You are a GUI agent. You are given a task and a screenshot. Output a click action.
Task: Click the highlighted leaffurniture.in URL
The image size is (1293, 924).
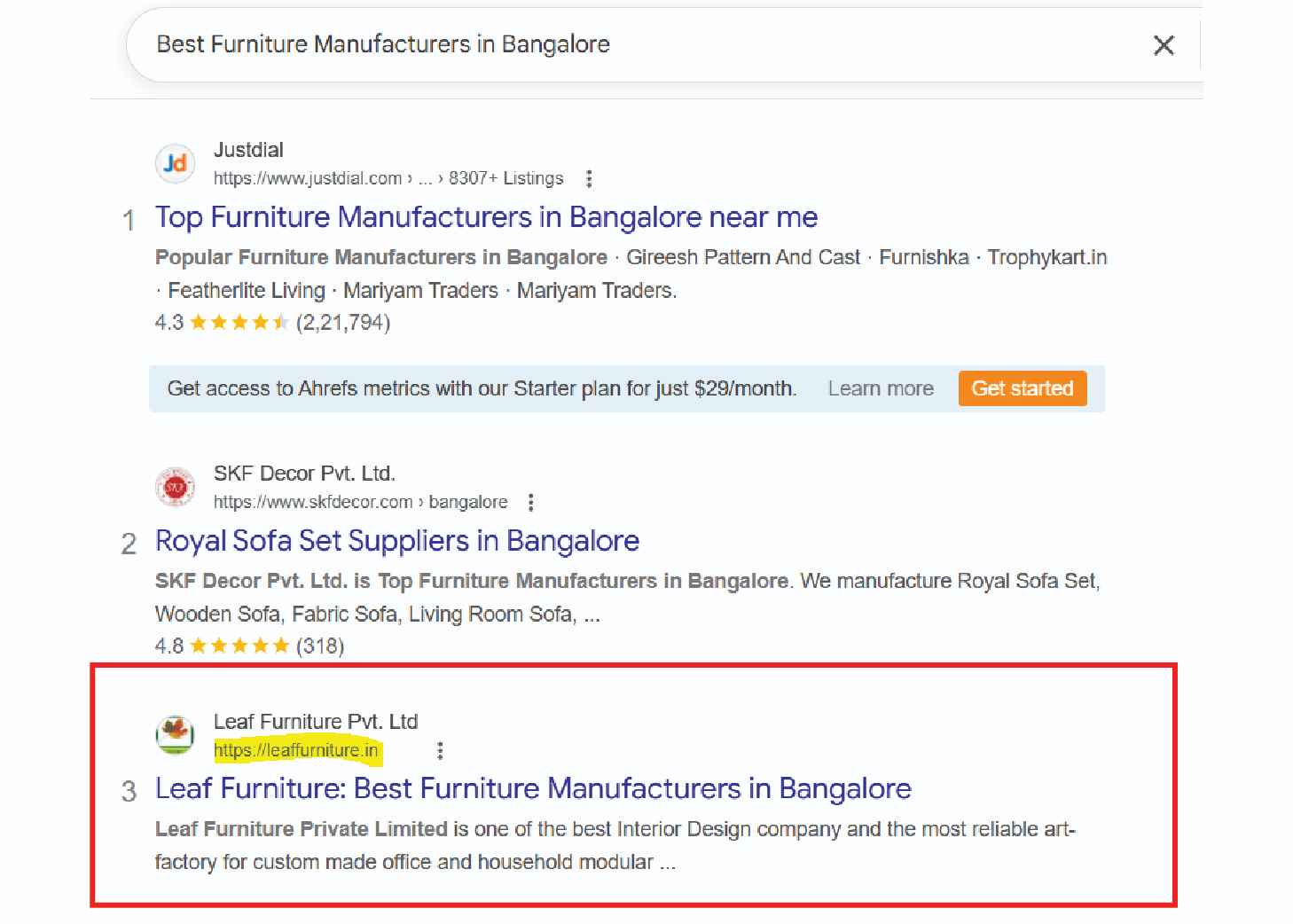[296, 750]
